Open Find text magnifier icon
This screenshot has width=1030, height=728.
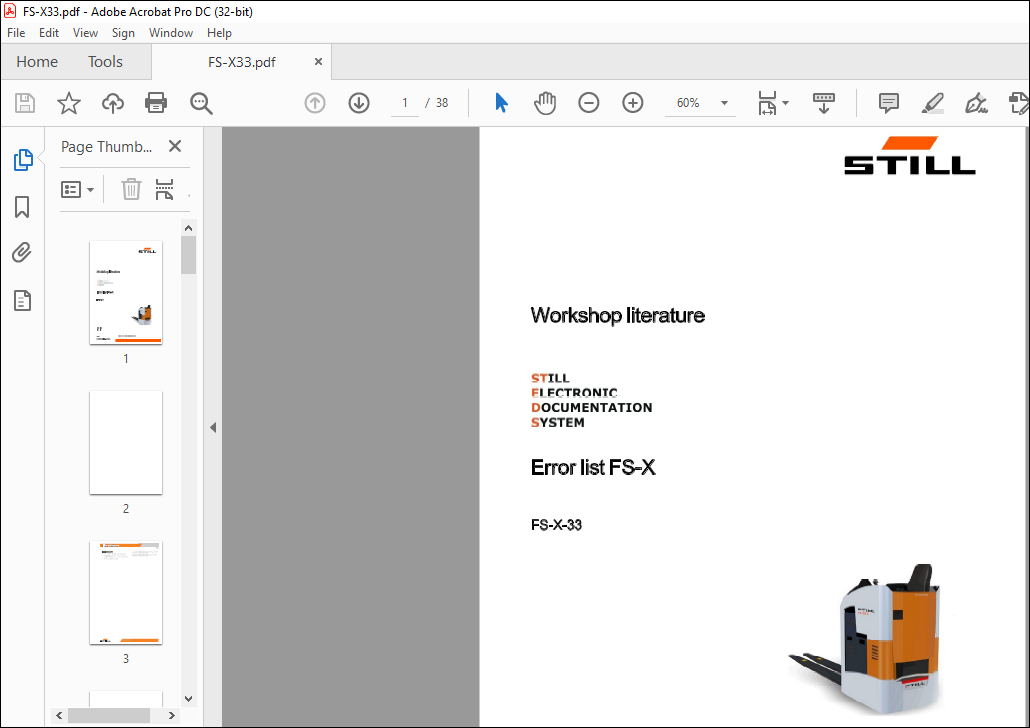(x=201, y=103)
